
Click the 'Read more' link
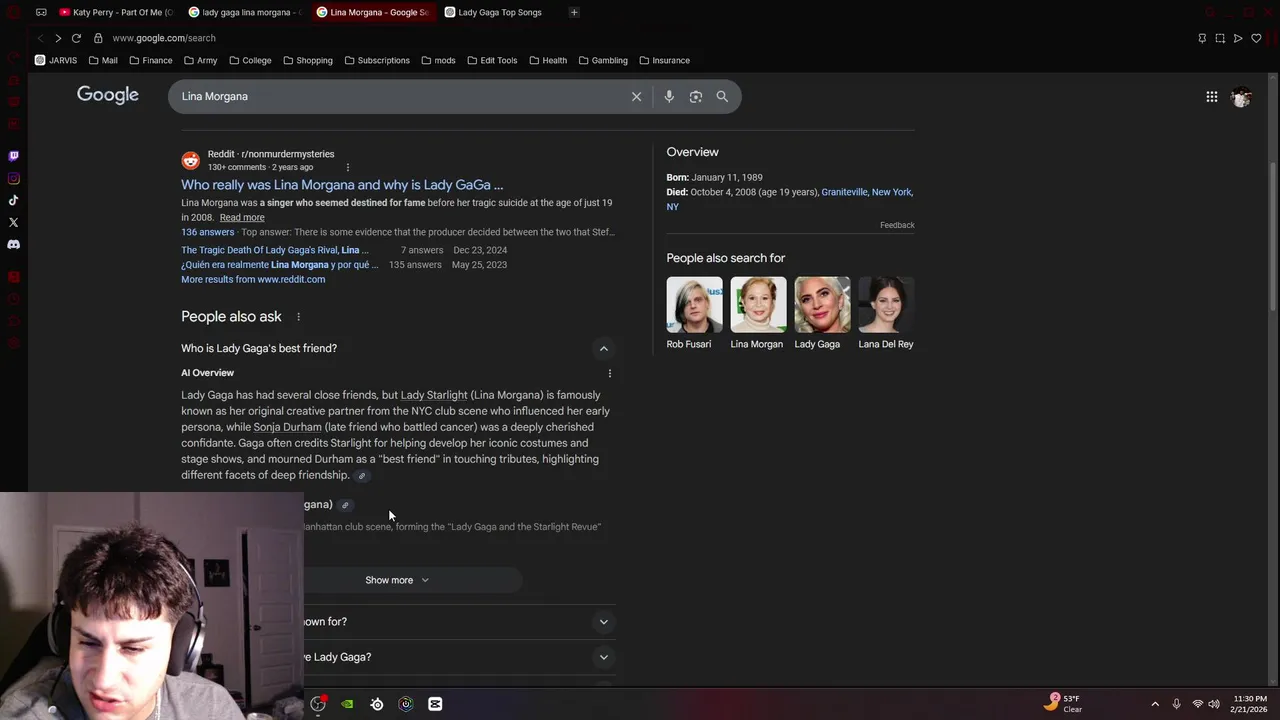click(x=242, y=218)
